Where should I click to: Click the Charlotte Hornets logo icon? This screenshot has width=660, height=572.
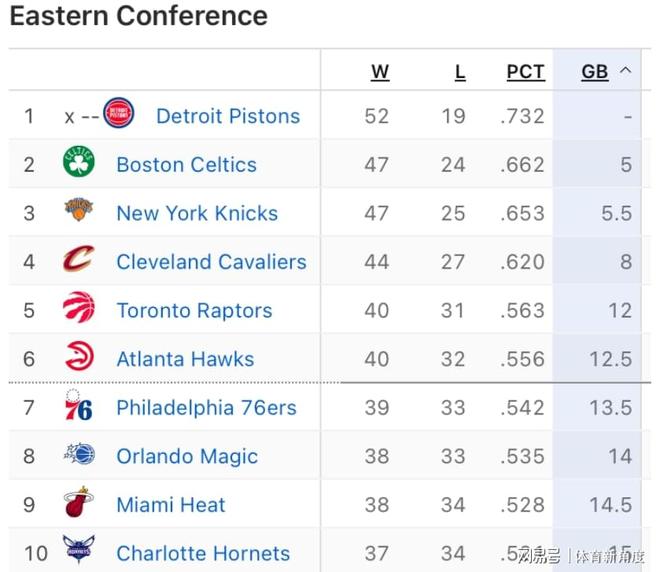pyautogui.click(x=79, y=551)
